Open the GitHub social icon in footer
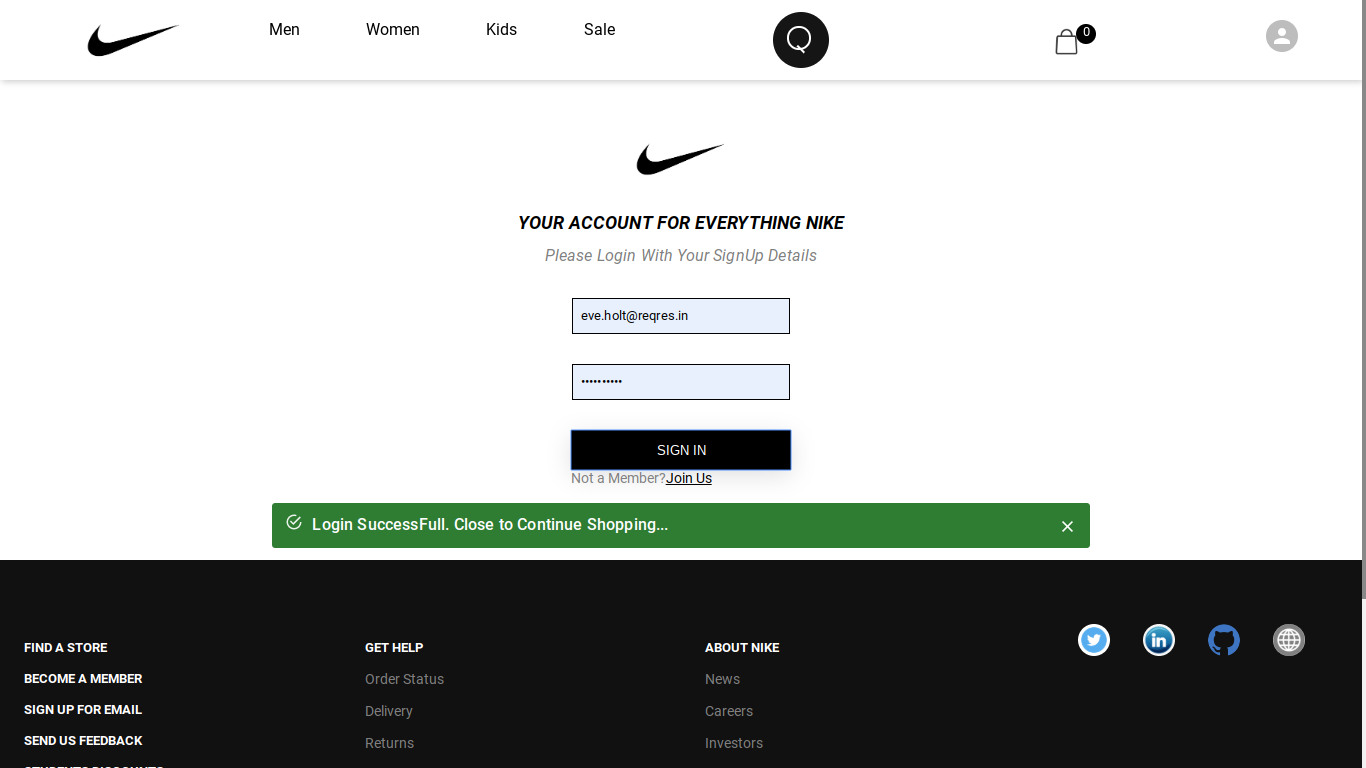The width and height of the screenshot is (1366, 768). (x=1224, y=640)
